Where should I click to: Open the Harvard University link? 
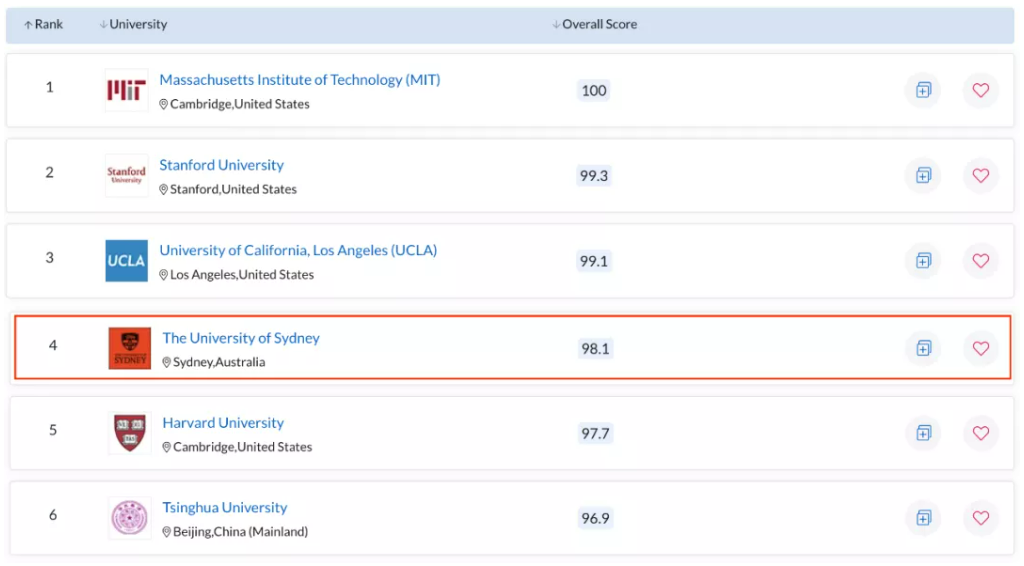click(223, 423)
